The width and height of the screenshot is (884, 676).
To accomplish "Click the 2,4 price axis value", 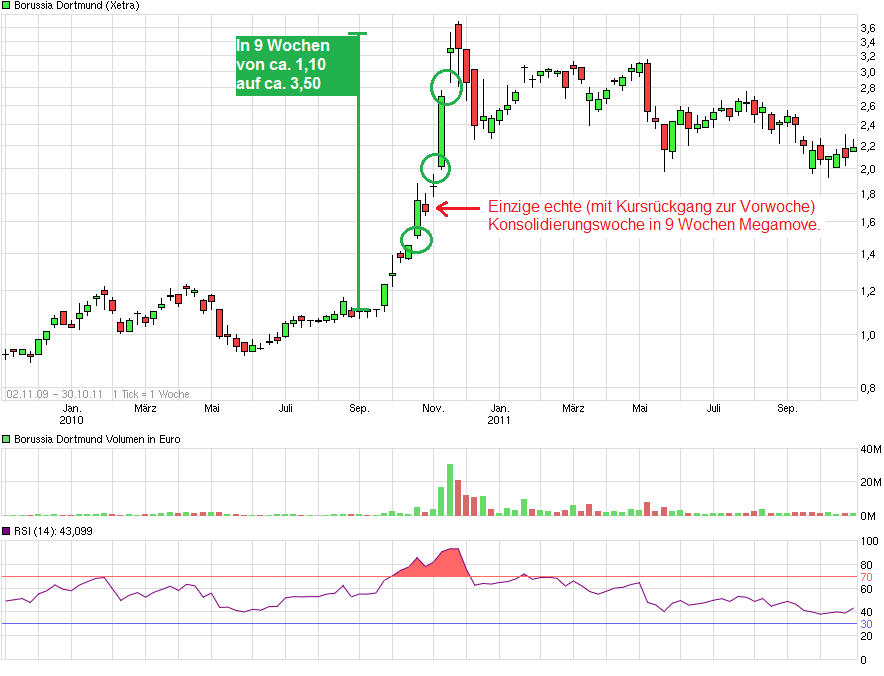I will tap(868, 125).
